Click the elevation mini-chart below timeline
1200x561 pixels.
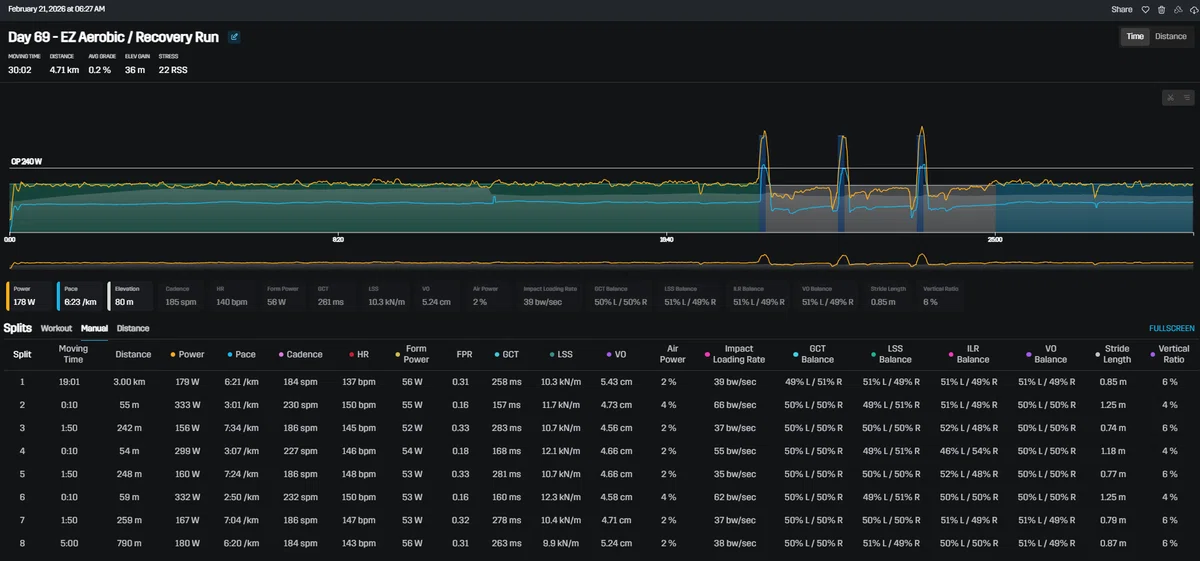point(600,262)
